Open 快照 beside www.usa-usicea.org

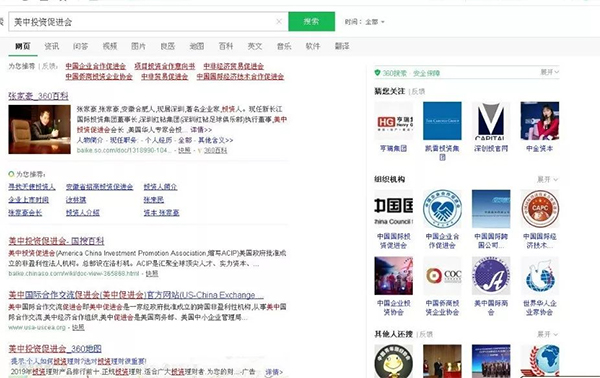point(78,327)
